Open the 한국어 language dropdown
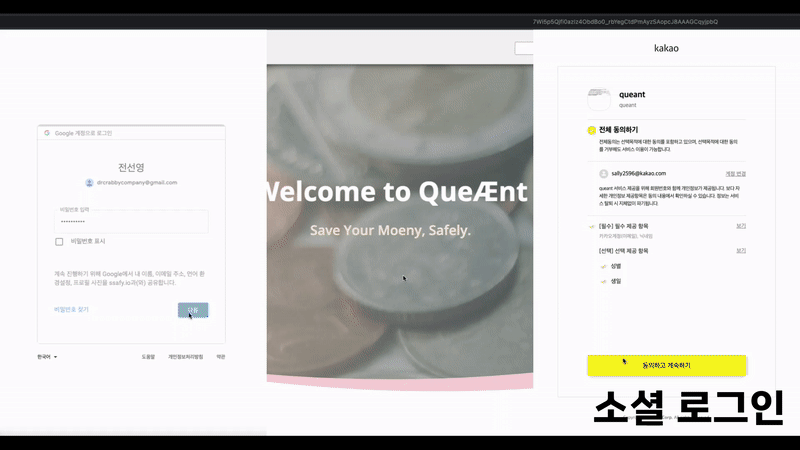800x450 pixels. (x=47, y=357)
